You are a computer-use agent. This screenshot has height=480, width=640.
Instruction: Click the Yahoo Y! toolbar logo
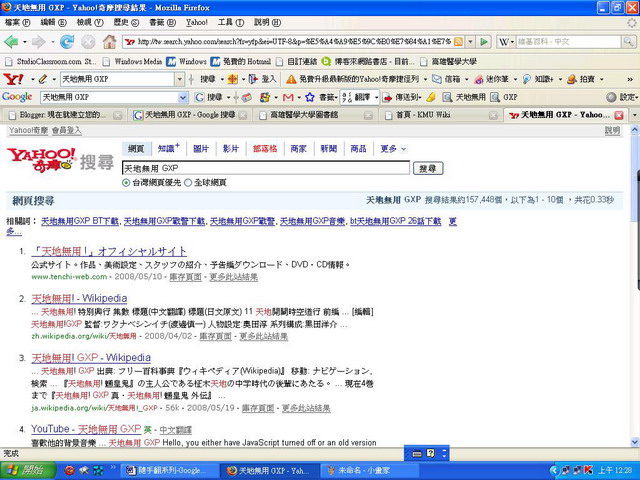[x=13, y=79]
